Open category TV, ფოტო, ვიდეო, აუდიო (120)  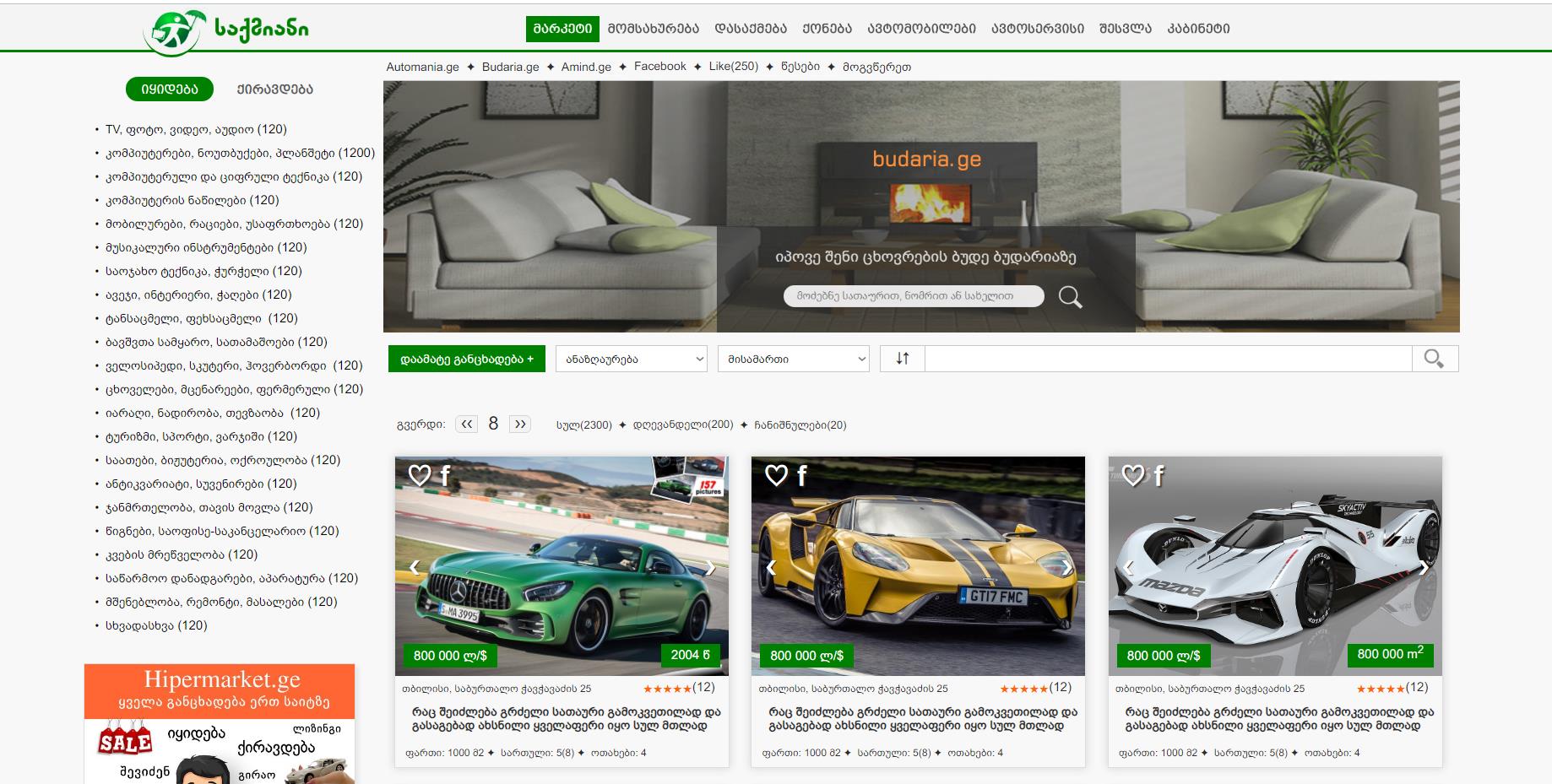196,129
